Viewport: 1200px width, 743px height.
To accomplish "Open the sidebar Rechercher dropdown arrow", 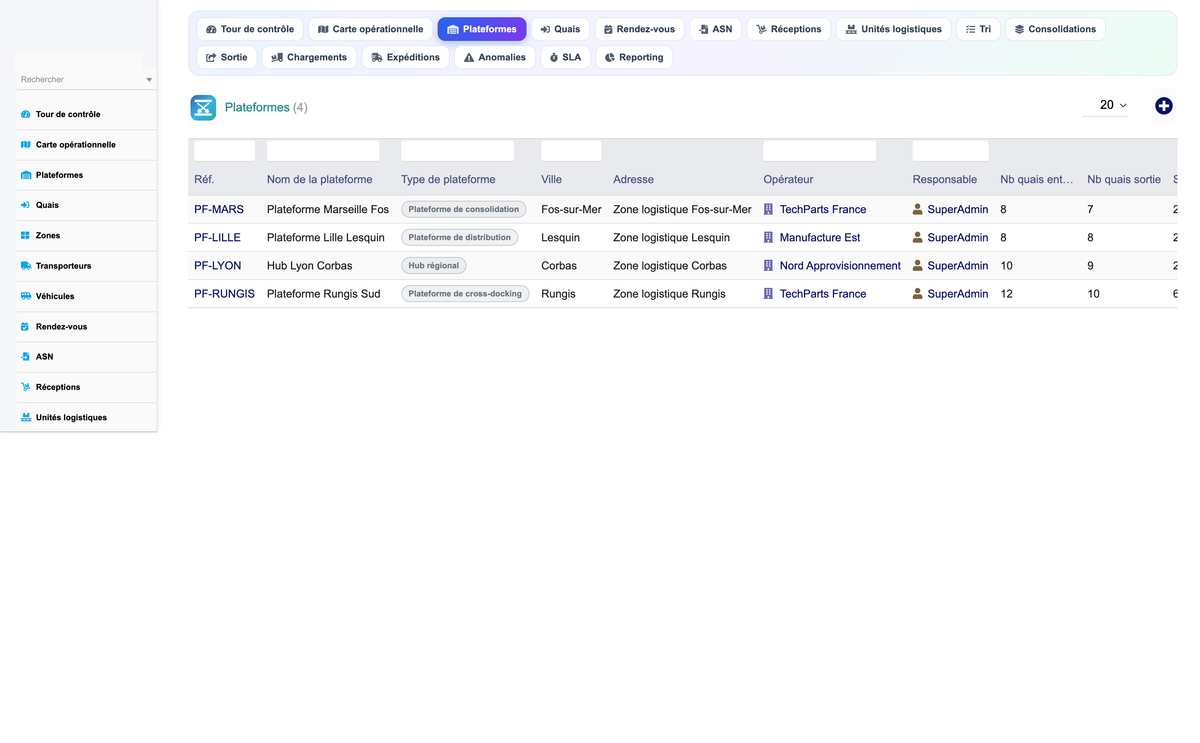I will click(x=149, y=80).
